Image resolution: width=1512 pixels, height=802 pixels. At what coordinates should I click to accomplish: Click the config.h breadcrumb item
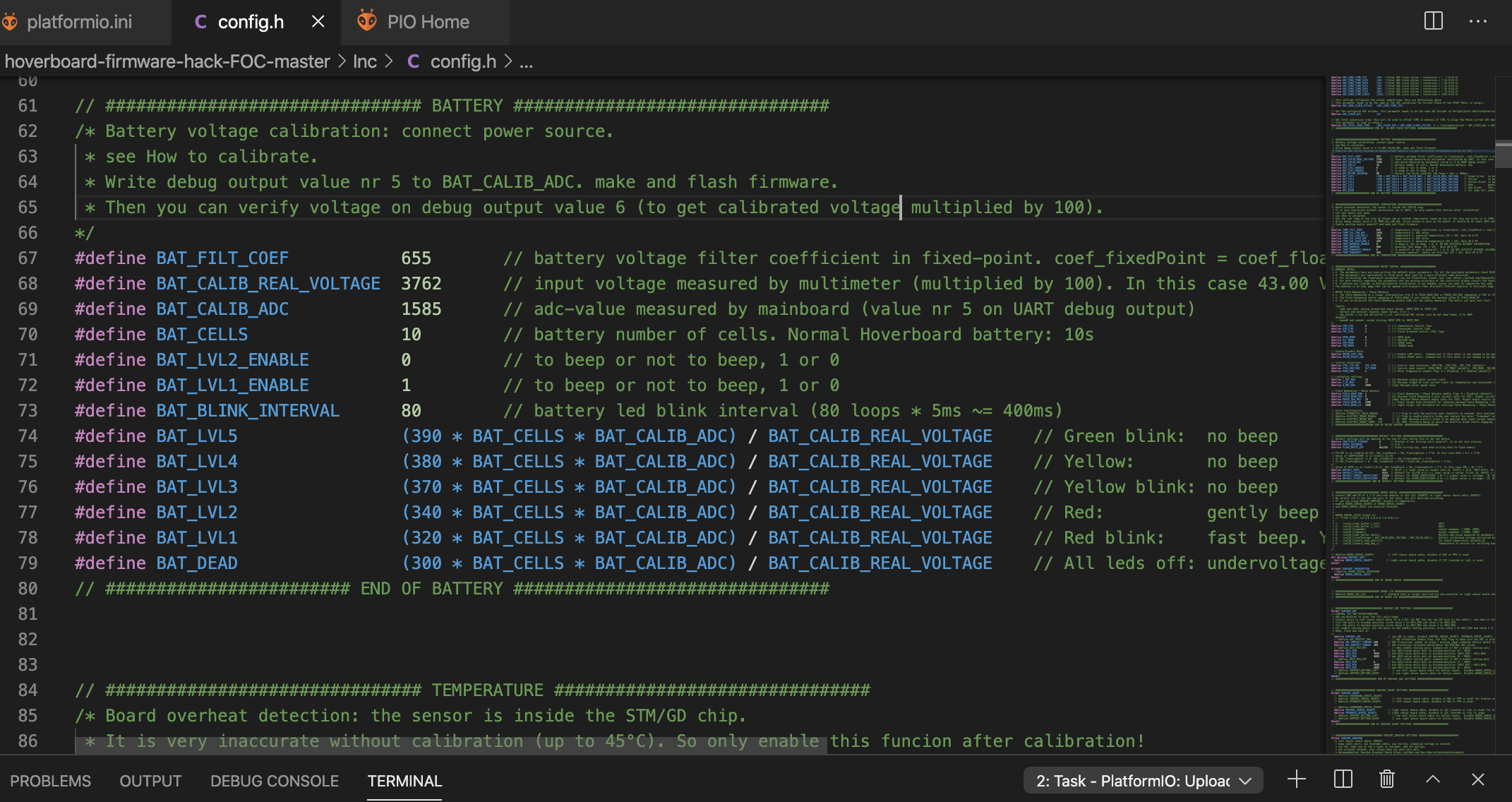(x=462, y=61)
